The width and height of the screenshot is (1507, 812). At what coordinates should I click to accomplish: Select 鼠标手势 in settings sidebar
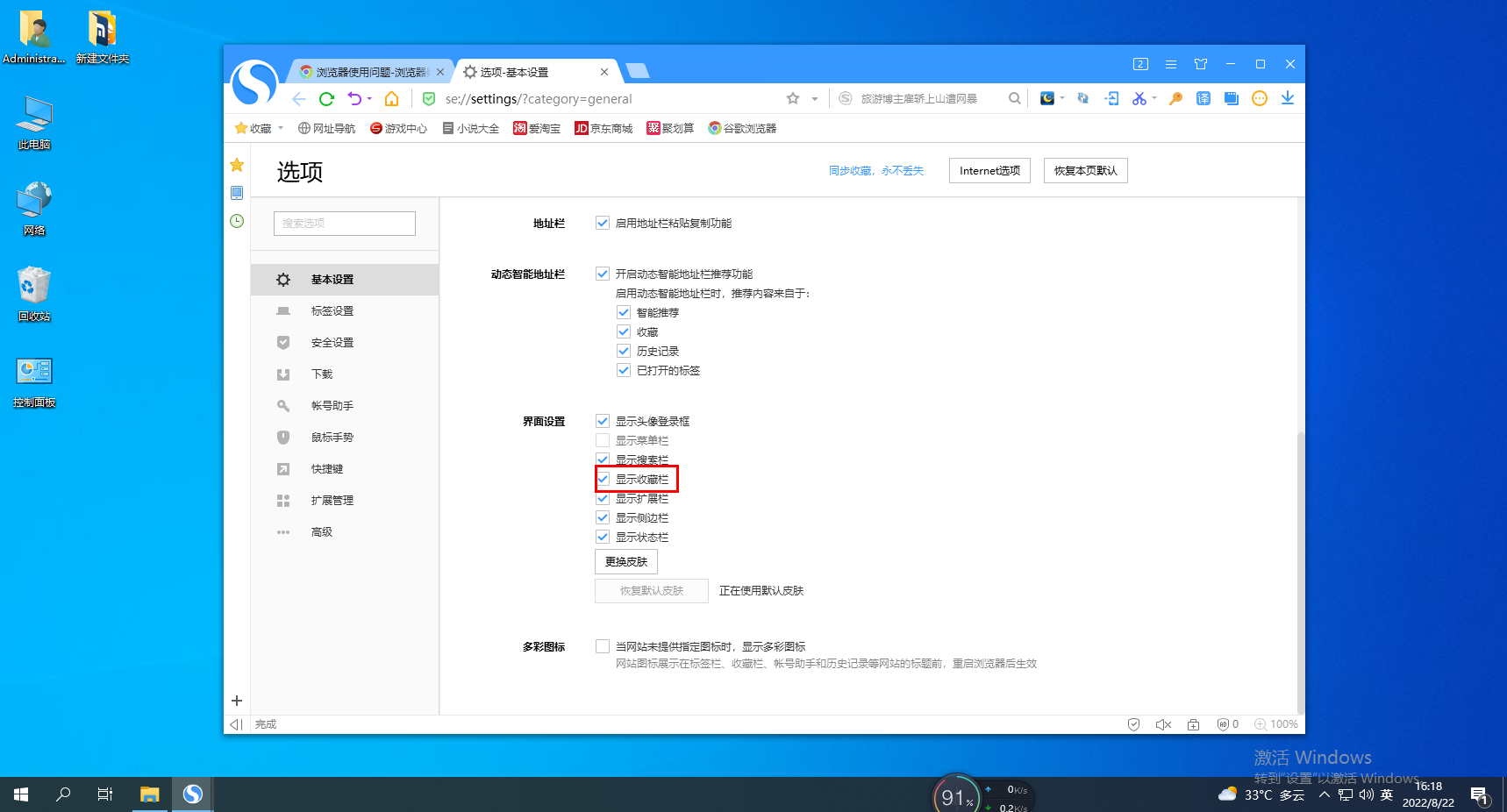click(344, 438)
